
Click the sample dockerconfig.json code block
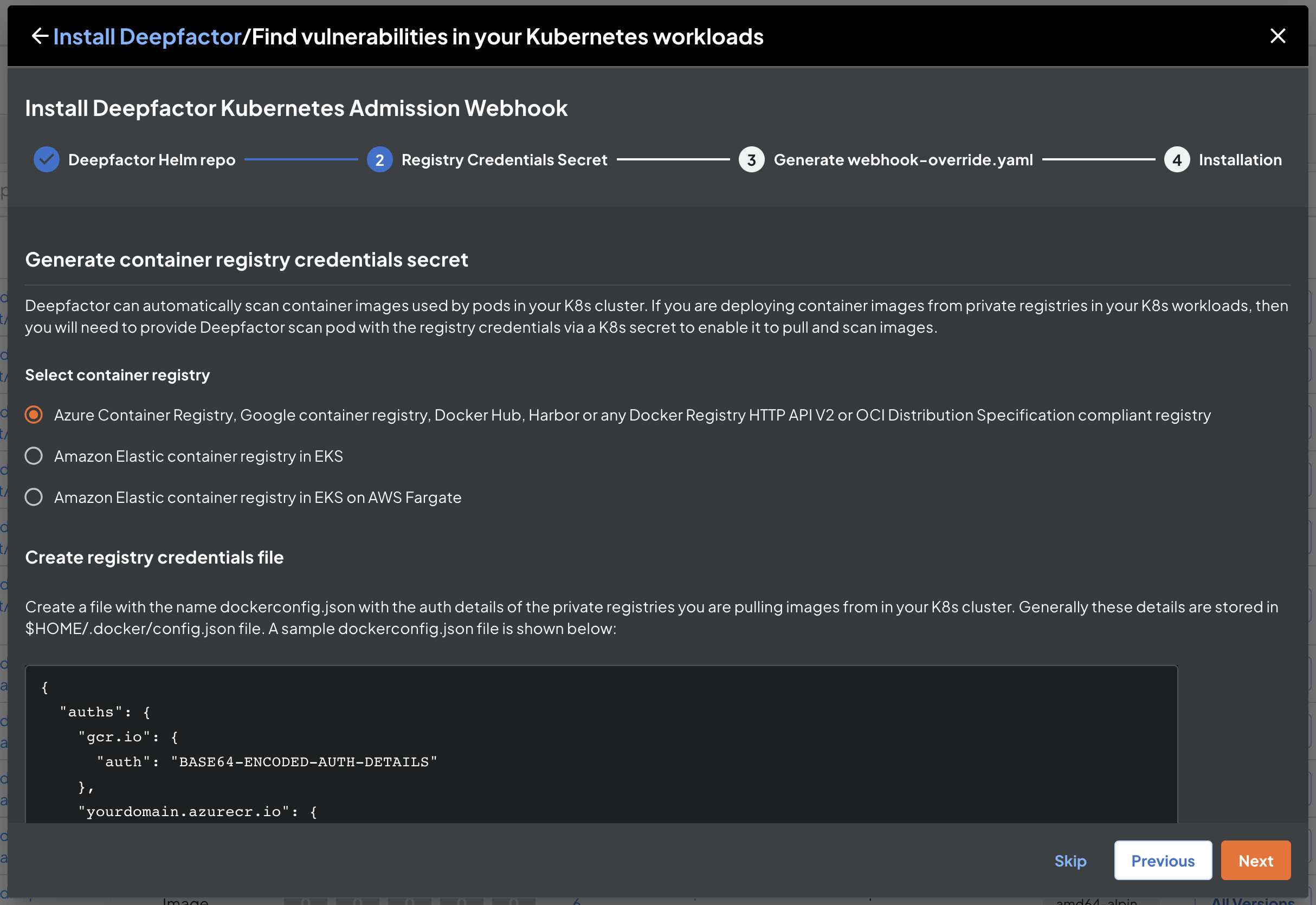click(x=601, y=744)
